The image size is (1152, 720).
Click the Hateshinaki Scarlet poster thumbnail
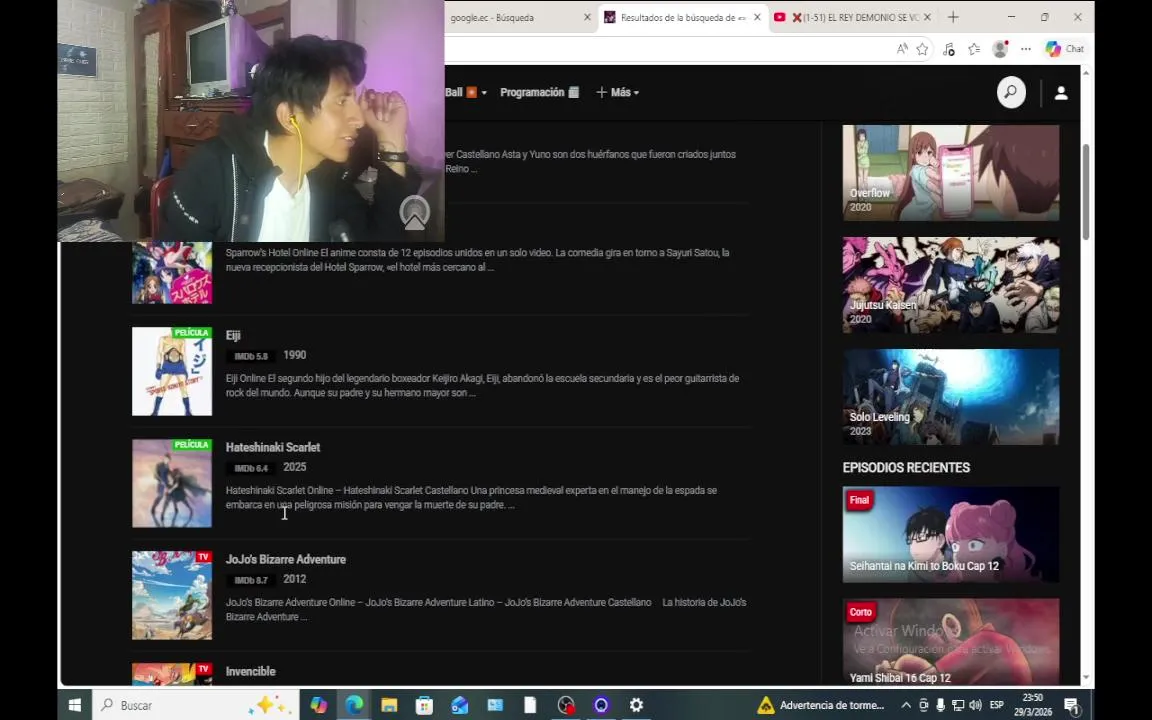[172, 483]
